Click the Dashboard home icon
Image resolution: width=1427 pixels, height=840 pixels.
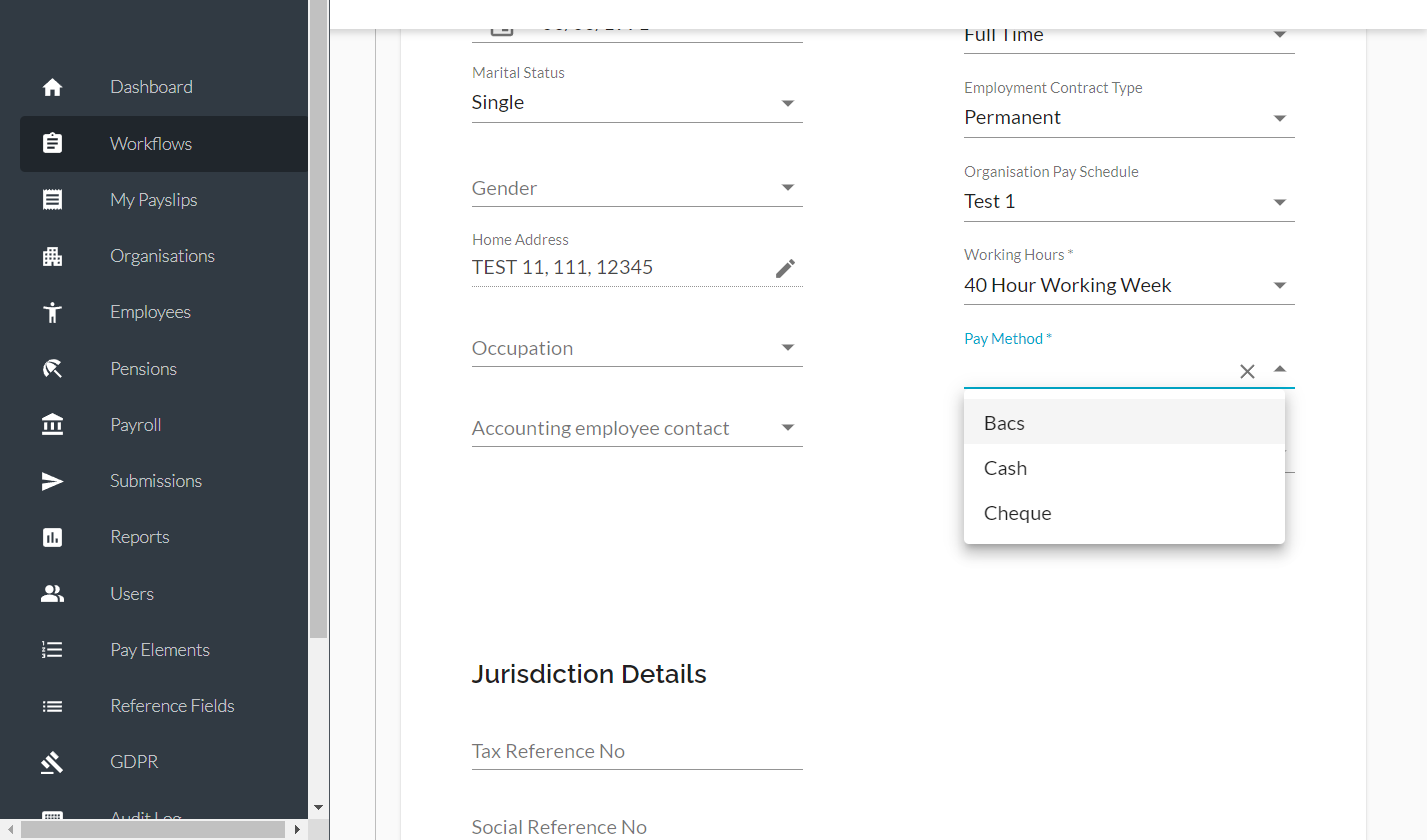(x=53, y=87)
